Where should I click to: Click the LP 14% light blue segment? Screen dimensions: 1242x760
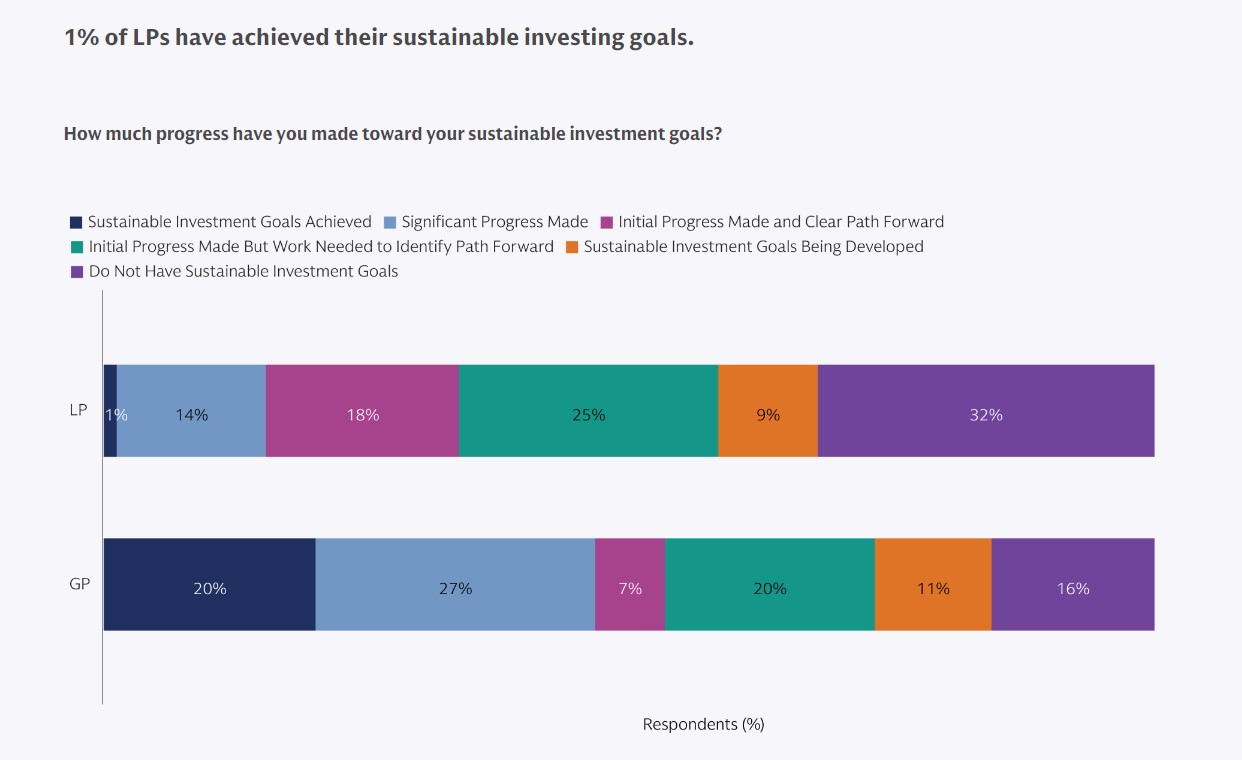(191, 411)
